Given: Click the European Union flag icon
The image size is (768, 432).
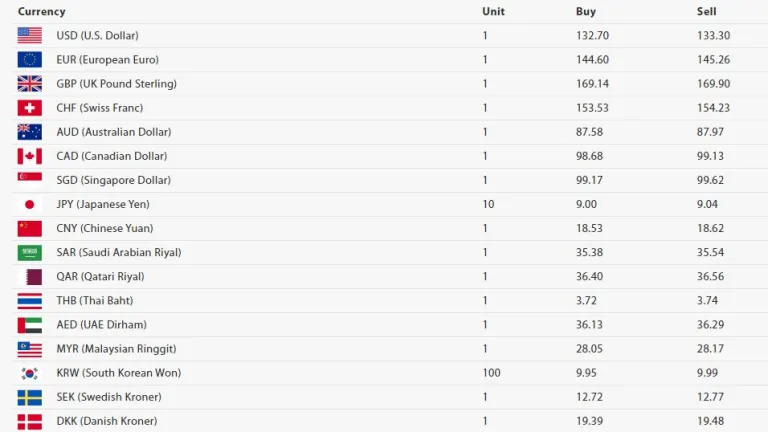Looking at the screenshot, I should [x=29, y=59].
